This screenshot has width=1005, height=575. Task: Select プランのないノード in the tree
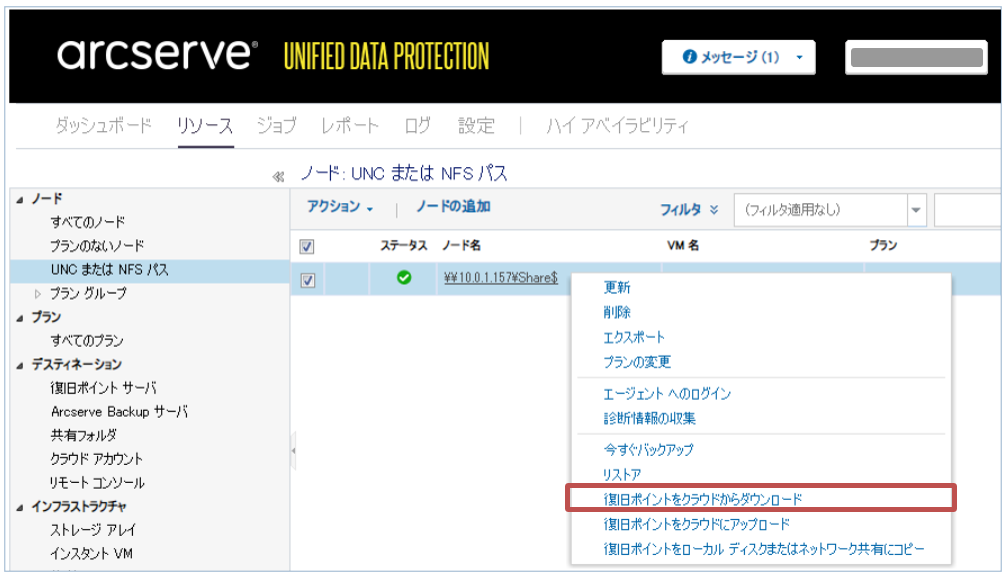click(97, 246)
